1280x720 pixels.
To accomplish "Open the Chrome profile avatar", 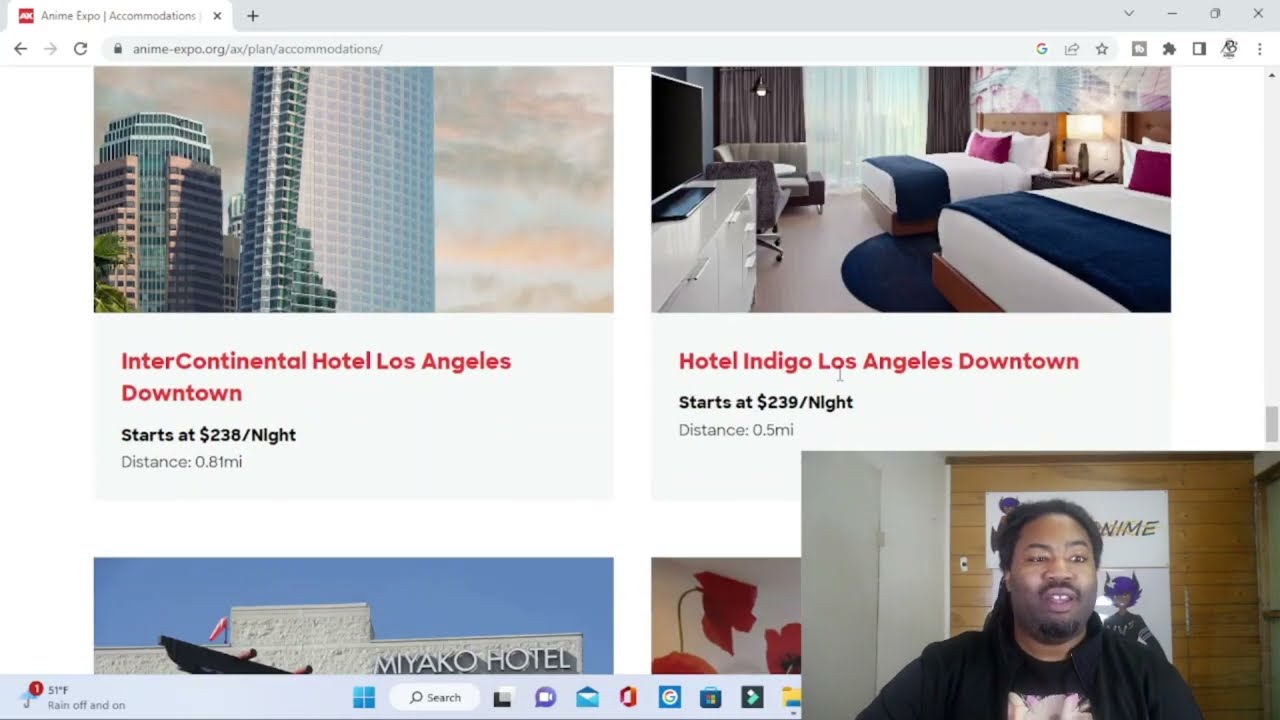I will click(1229, 48).
